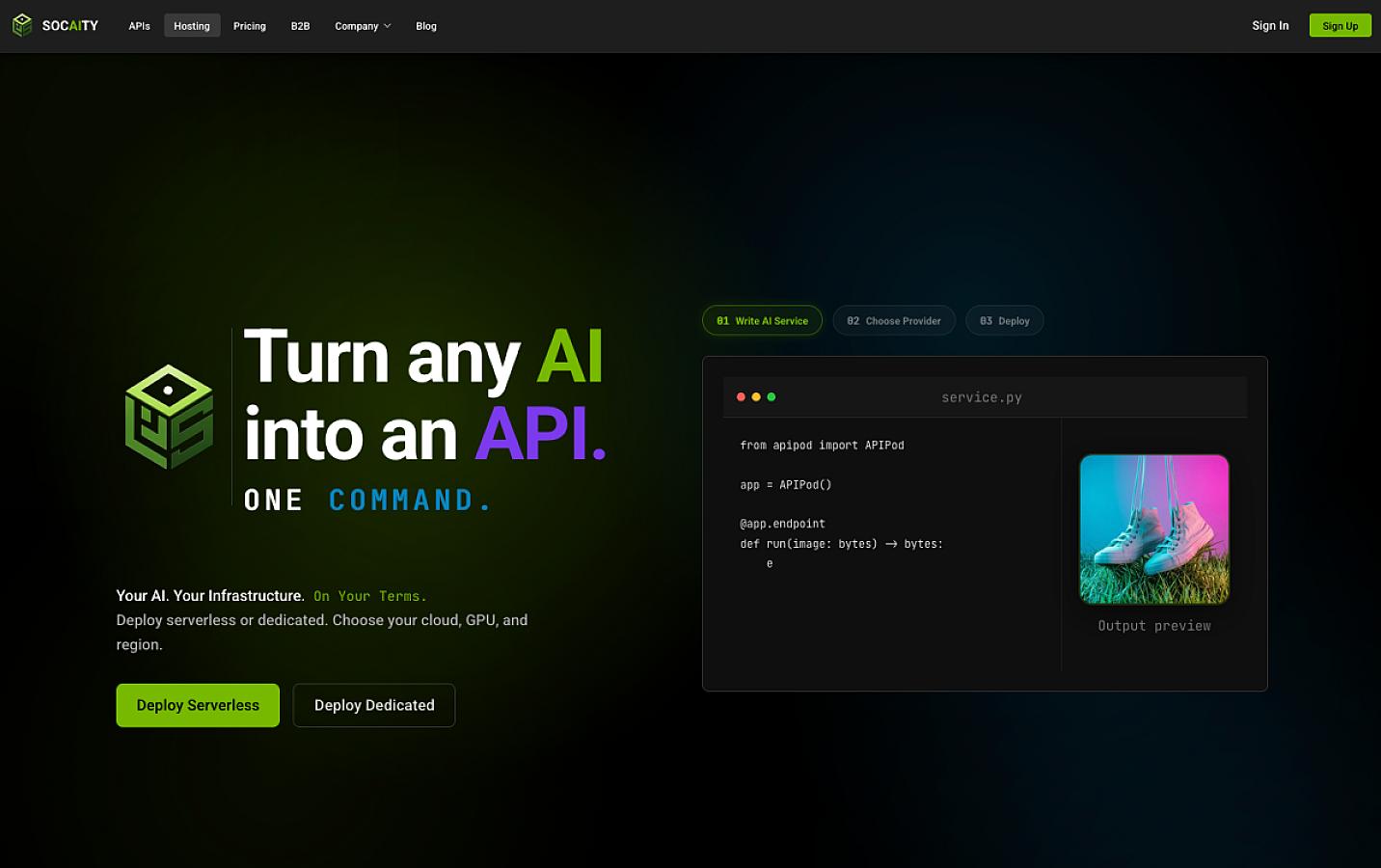Go to the Pricing page
1381x868 pixels.
pos(250,26)
